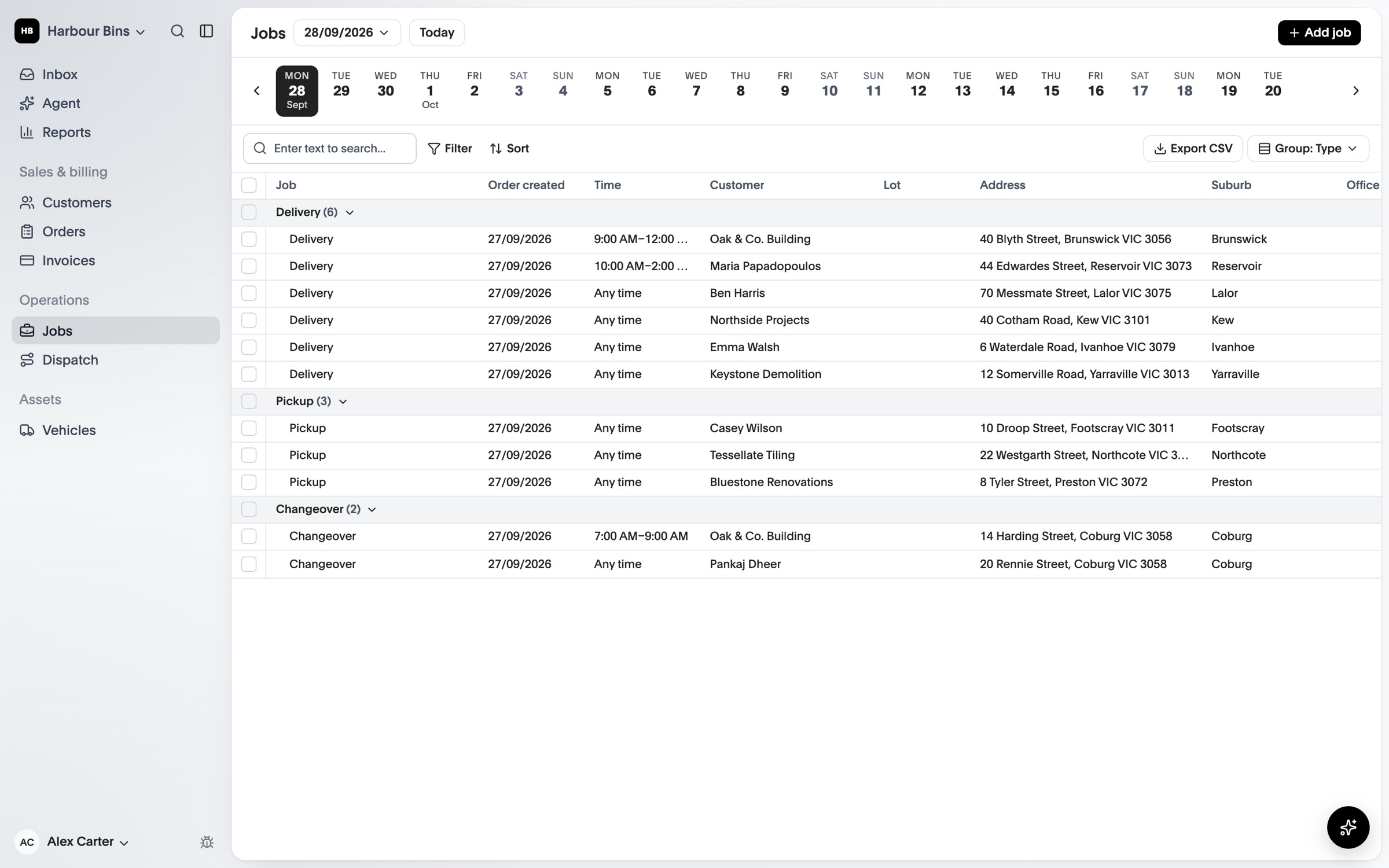
Task: Go to previous dates arrow
Action: tap(256, 91)
